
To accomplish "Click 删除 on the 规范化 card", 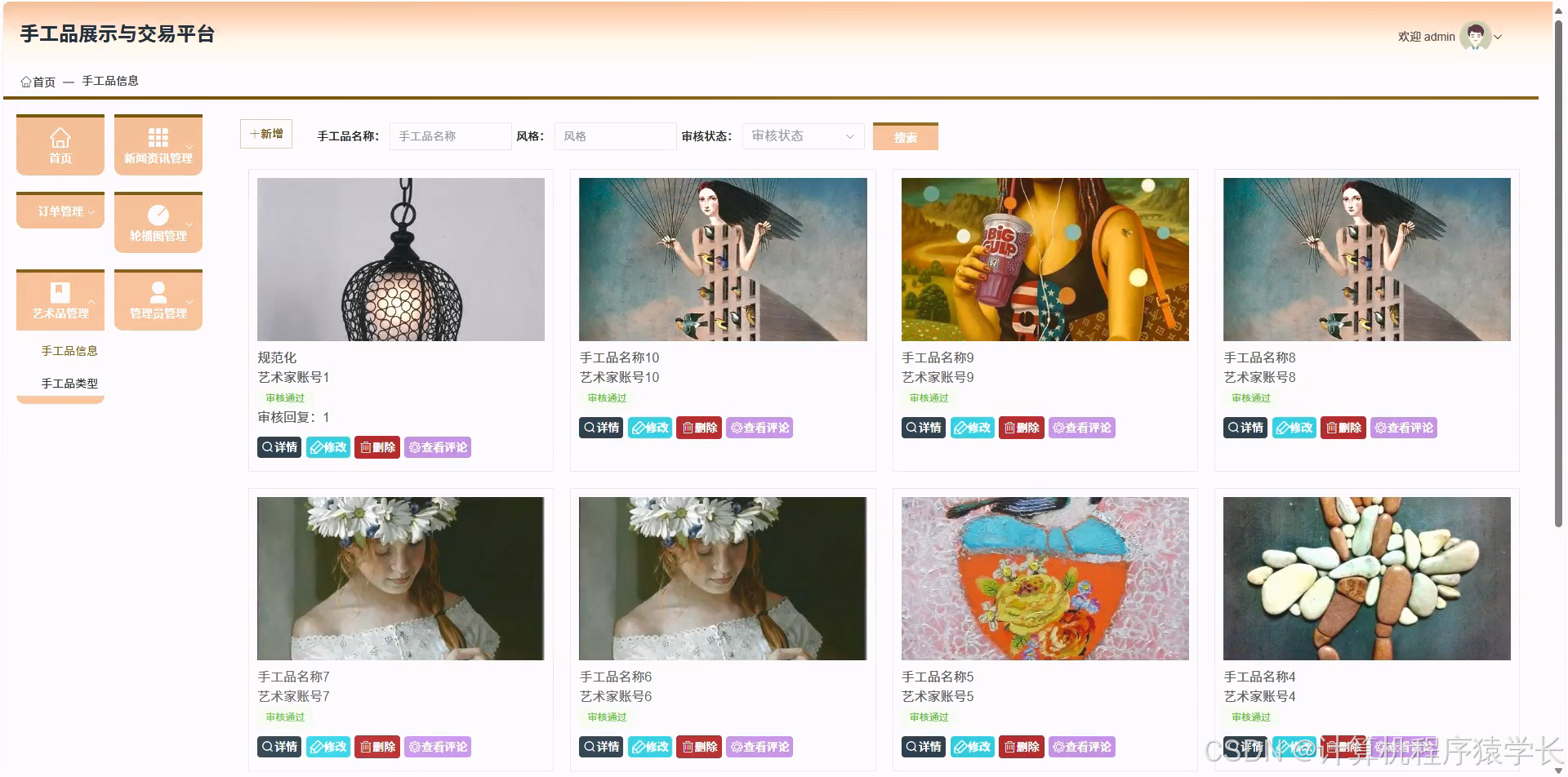I will click(x=377, y=447).
